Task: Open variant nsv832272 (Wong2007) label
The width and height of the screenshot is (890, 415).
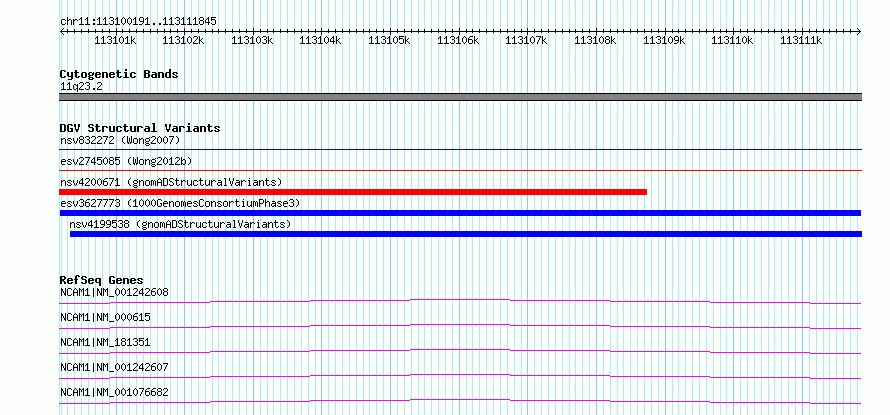Action: click(120, 140)
